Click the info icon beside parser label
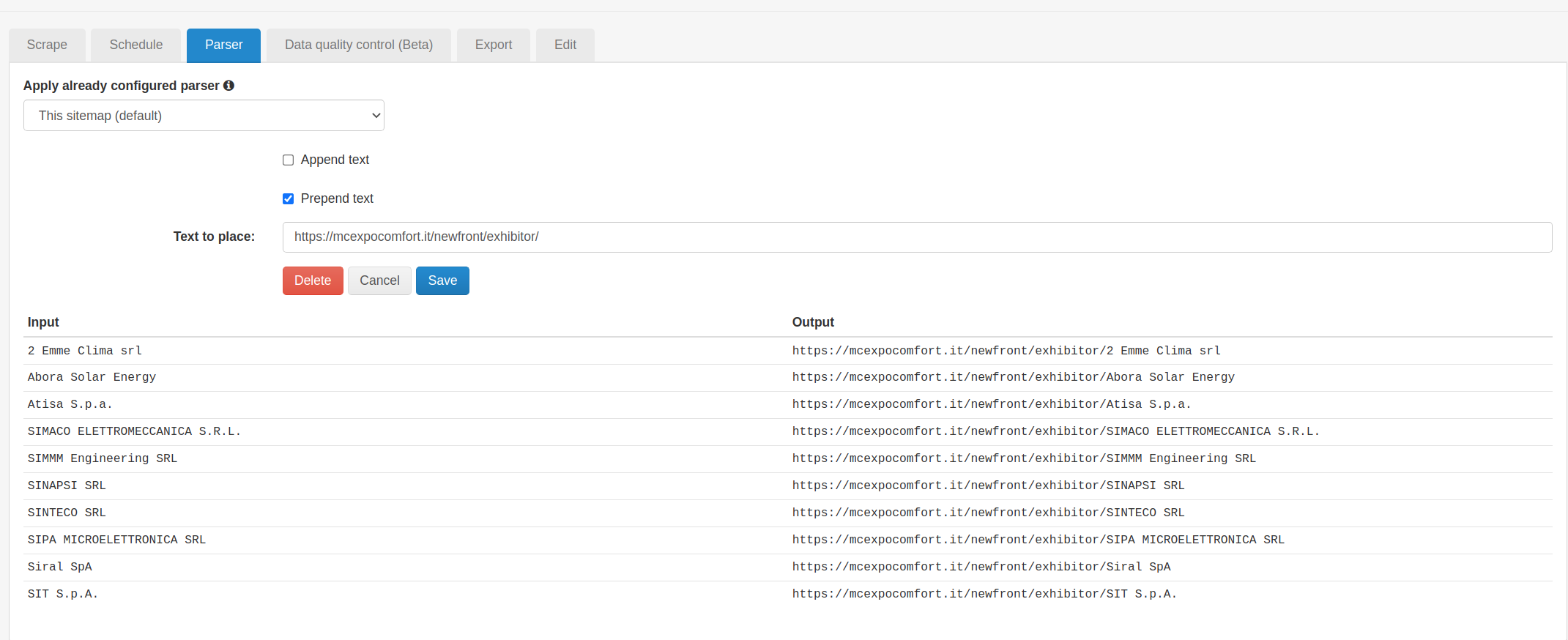 click(x=228, y=86)
